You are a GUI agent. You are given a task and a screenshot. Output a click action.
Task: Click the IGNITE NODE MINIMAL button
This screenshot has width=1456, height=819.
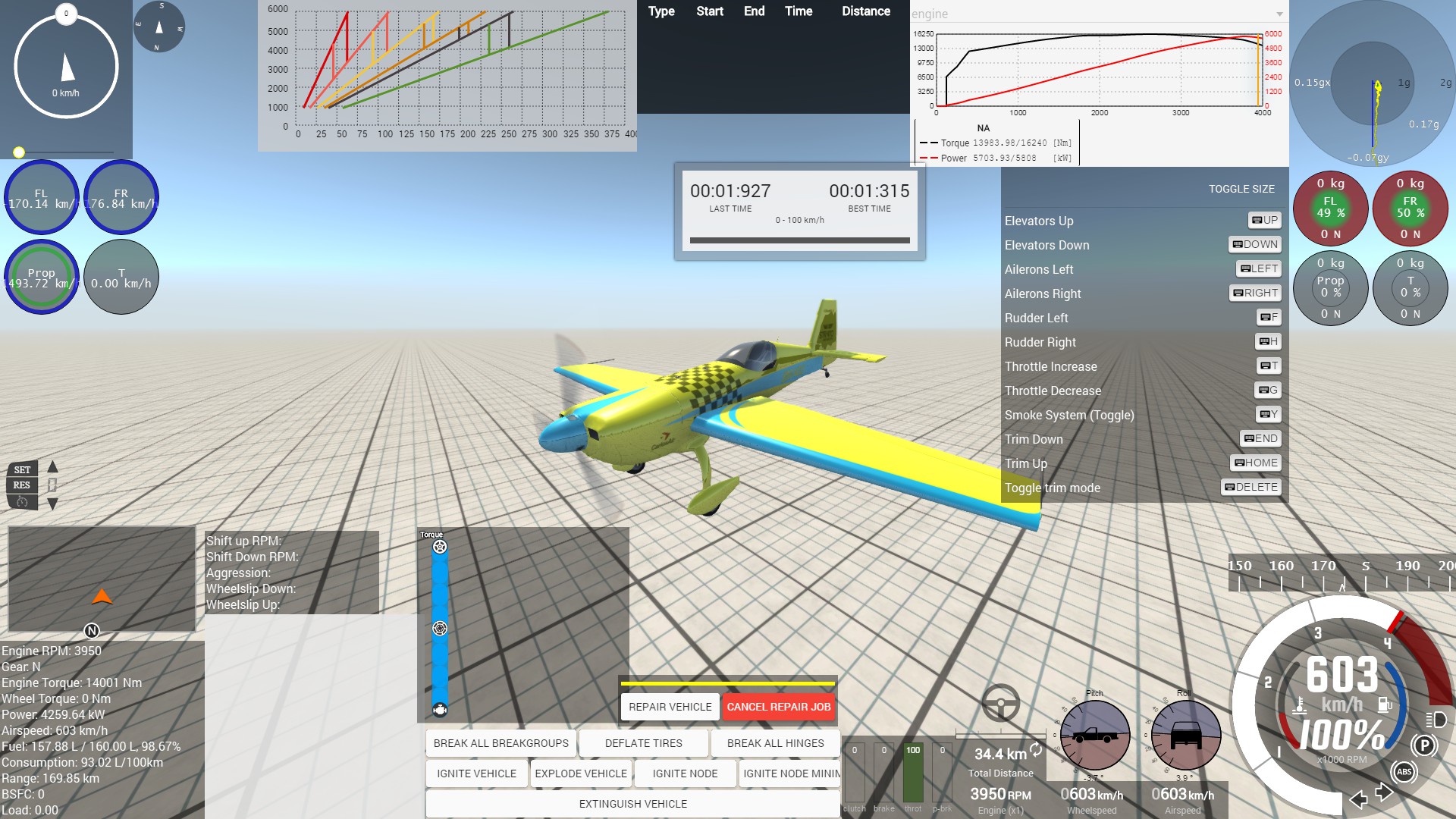pyautogui.click(x=790, y=773)
